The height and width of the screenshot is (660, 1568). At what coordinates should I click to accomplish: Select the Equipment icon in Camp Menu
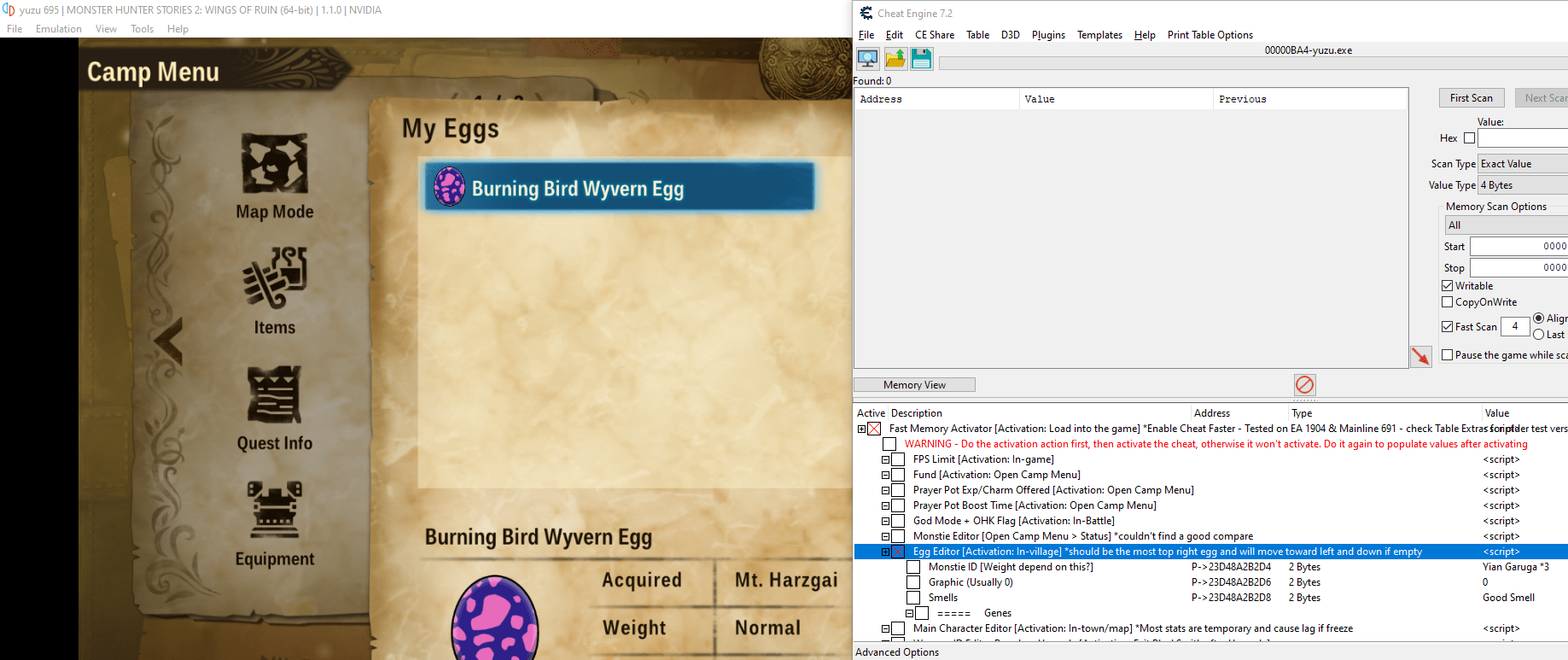point(274,510)
